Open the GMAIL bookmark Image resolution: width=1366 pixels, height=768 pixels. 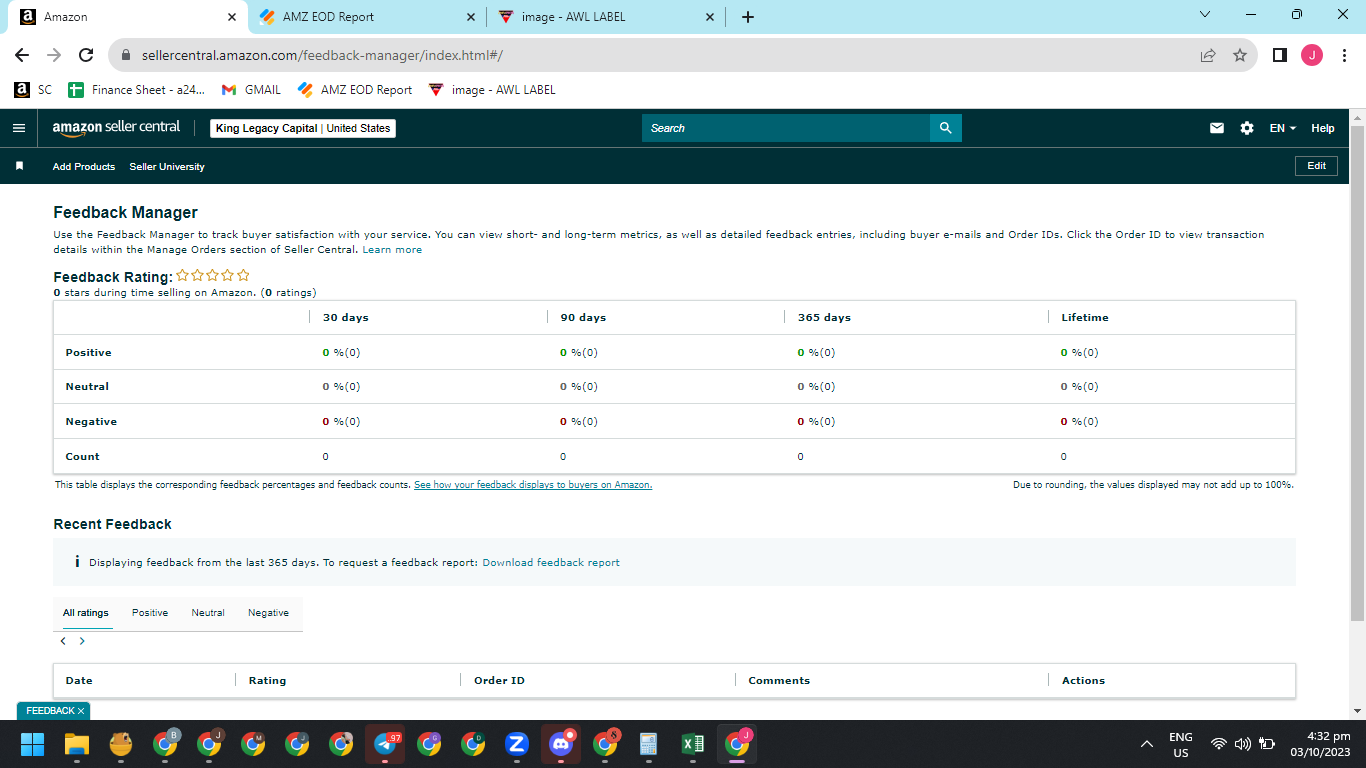click(251, 90)
